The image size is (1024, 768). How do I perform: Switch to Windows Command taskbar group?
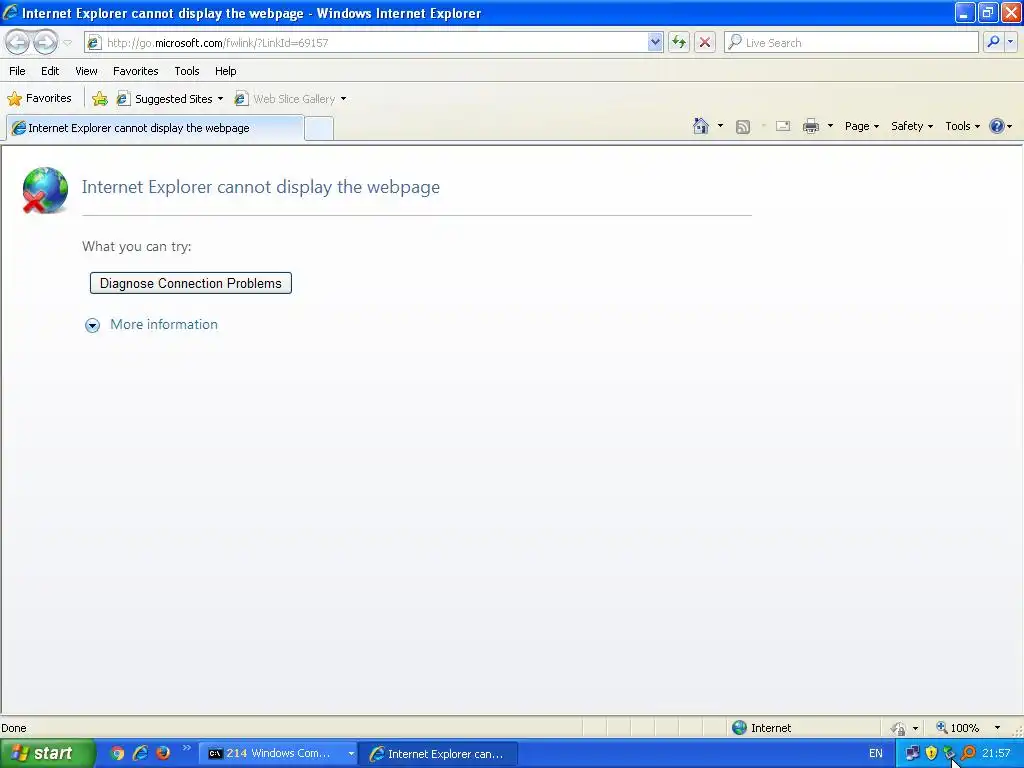[278, 754]
